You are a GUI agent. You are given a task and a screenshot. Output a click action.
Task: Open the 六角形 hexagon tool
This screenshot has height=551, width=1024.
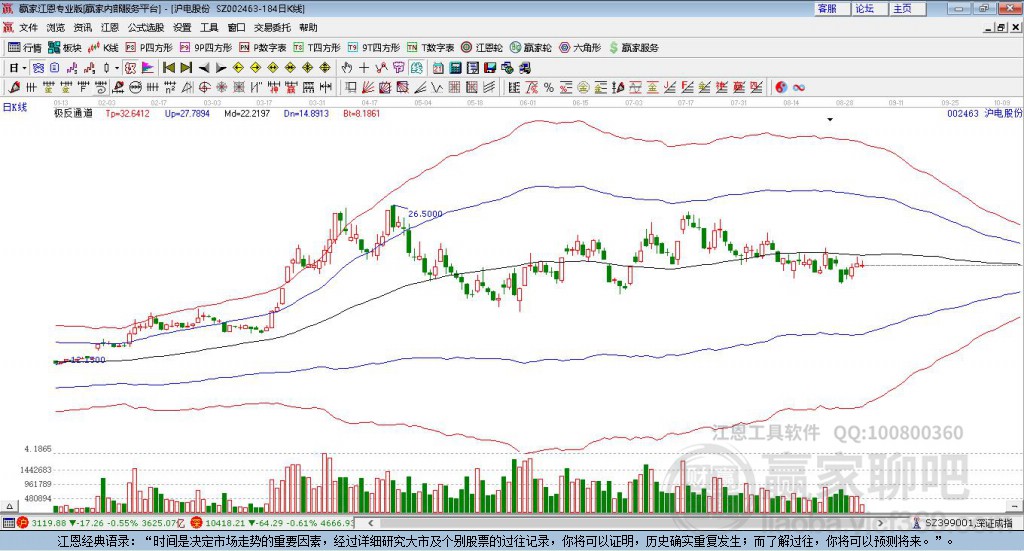pos(580,48)
